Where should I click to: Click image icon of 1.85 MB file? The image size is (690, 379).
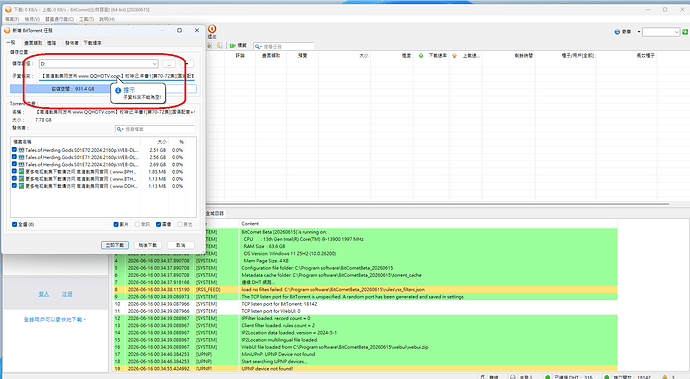[21, 172]
